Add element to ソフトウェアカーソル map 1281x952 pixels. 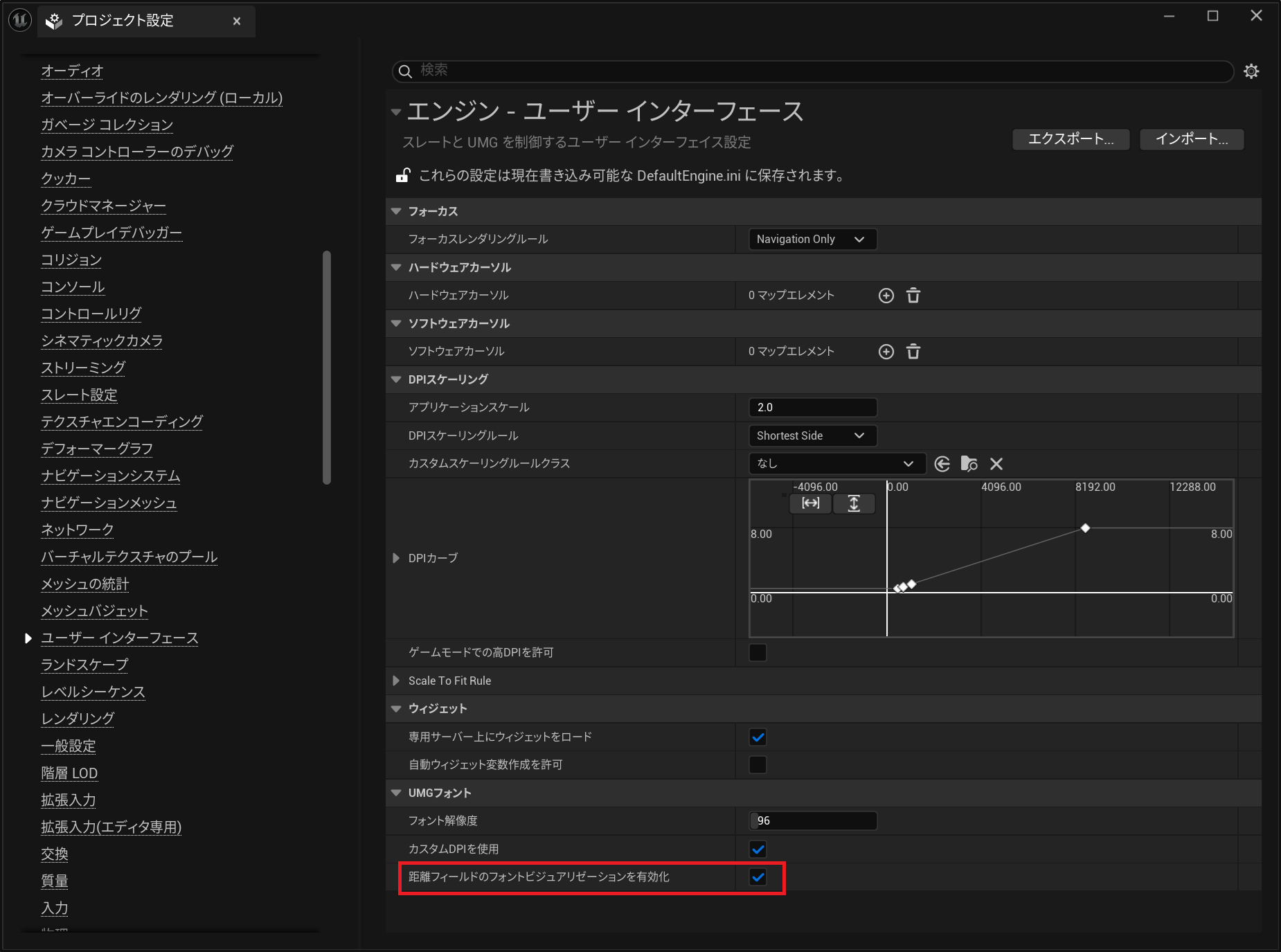pyautogui.click(x=886, y=352)
